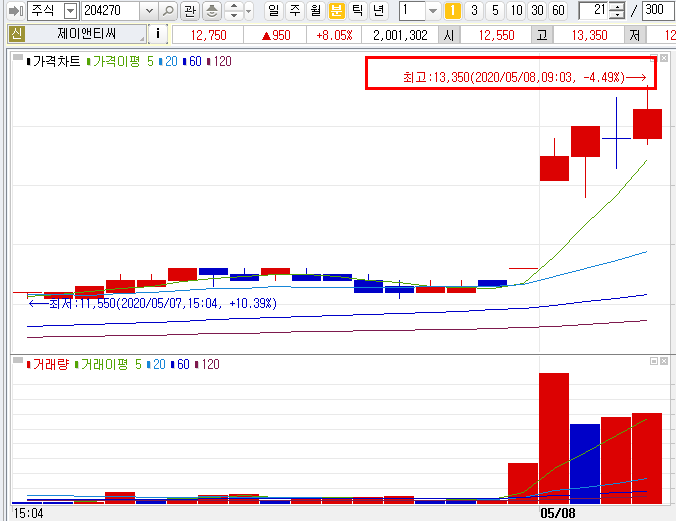The height and width of the screenshot is (521, 676).
Task: Click the 가격차트 legend label
Action: (x=53, y=62)
